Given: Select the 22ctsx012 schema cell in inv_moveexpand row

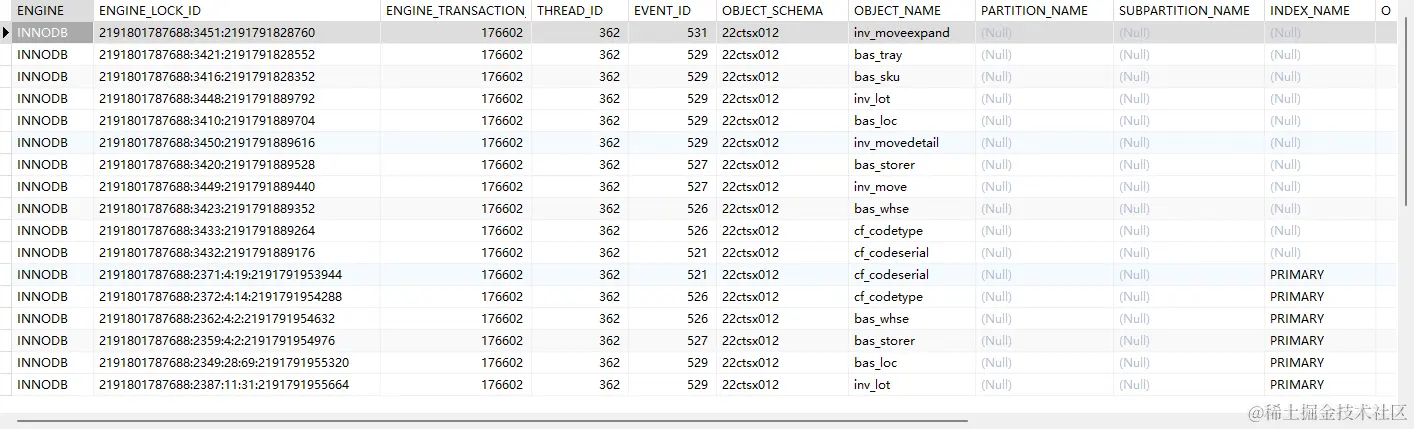Looking at the screenshot, I should coord(782,33).
